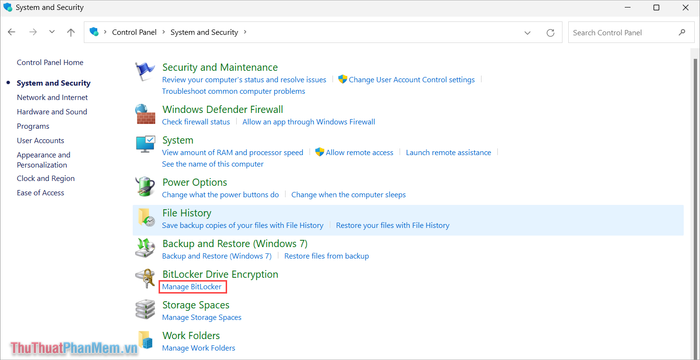
Task: Open the System monitor icon
Action: [146, 145]
